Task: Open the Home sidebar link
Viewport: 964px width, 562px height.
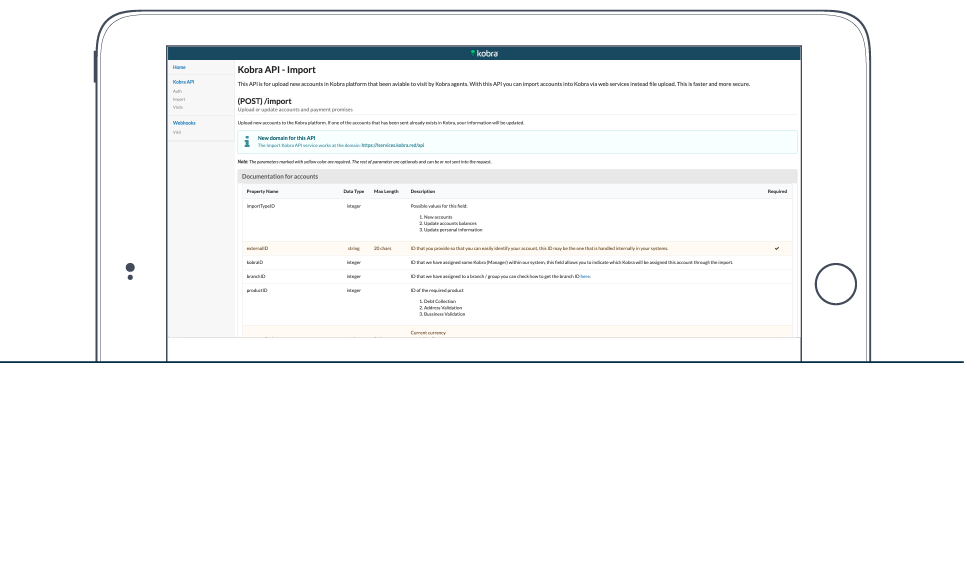Action: coord(178,67)
